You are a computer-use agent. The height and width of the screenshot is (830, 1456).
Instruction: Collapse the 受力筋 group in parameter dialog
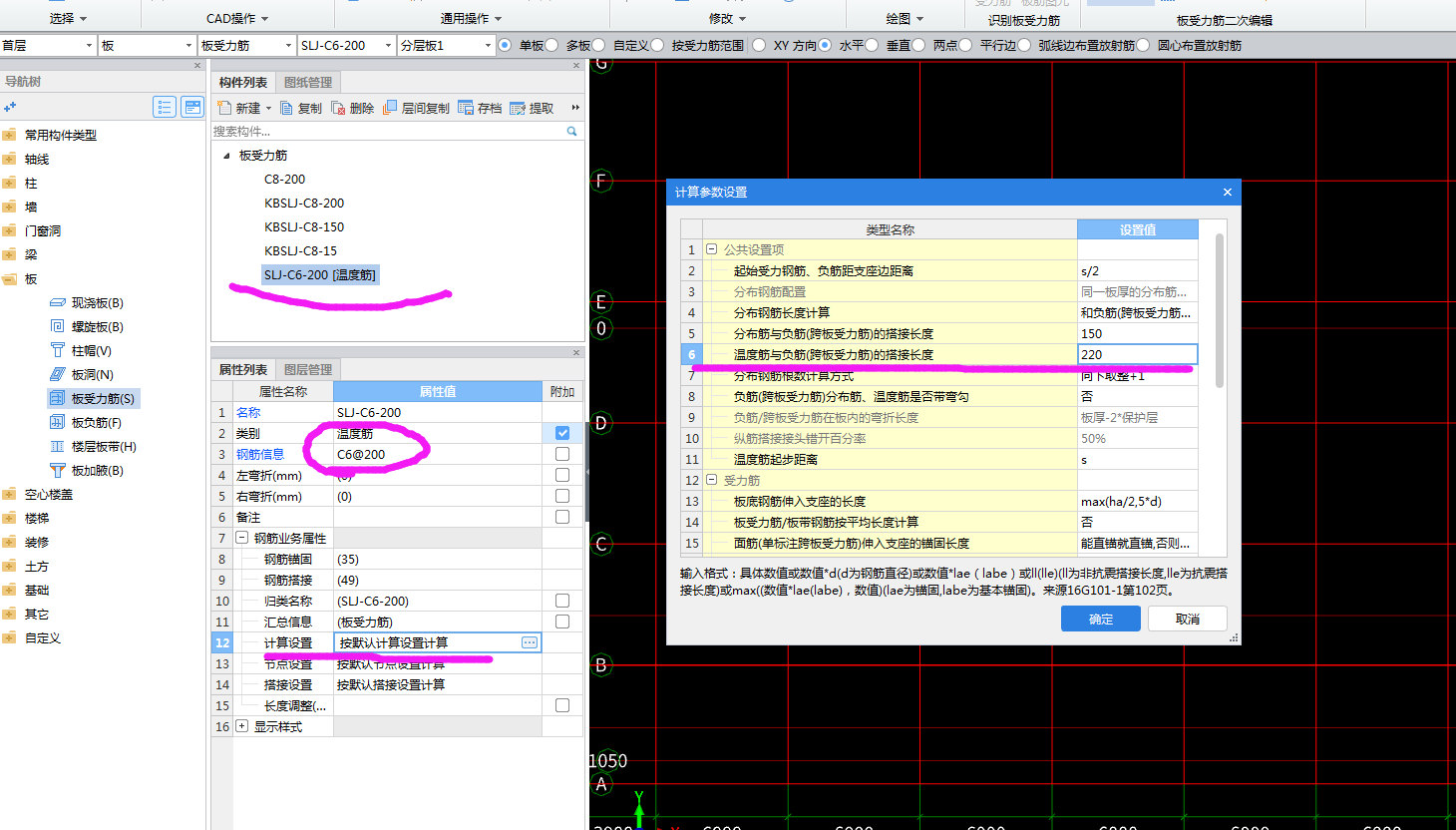(x=711, y=480)
